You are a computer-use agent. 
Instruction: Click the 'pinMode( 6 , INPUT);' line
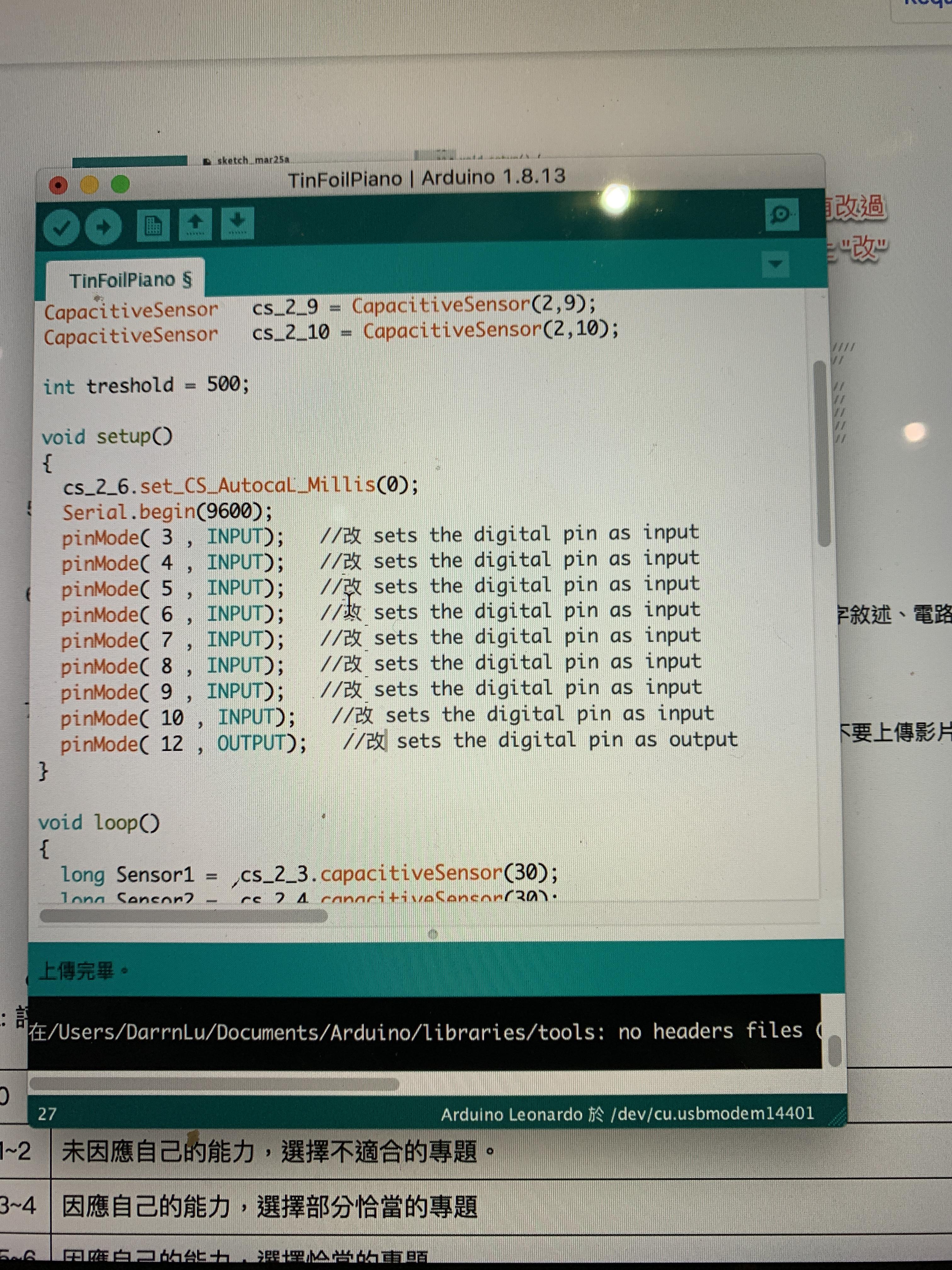point(172,615)
